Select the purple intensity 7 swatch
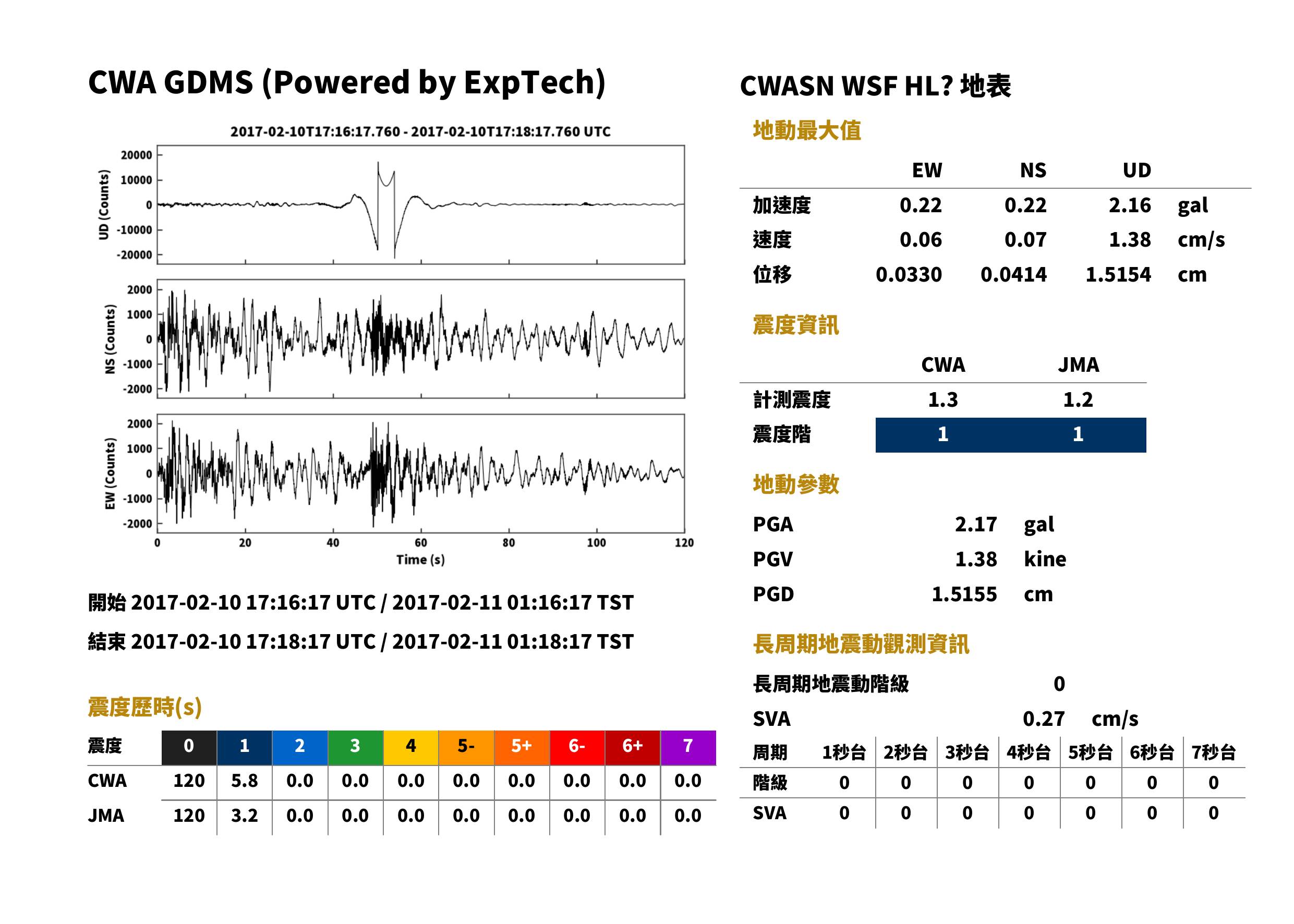 pyautogui.click(x=688, y=748)
